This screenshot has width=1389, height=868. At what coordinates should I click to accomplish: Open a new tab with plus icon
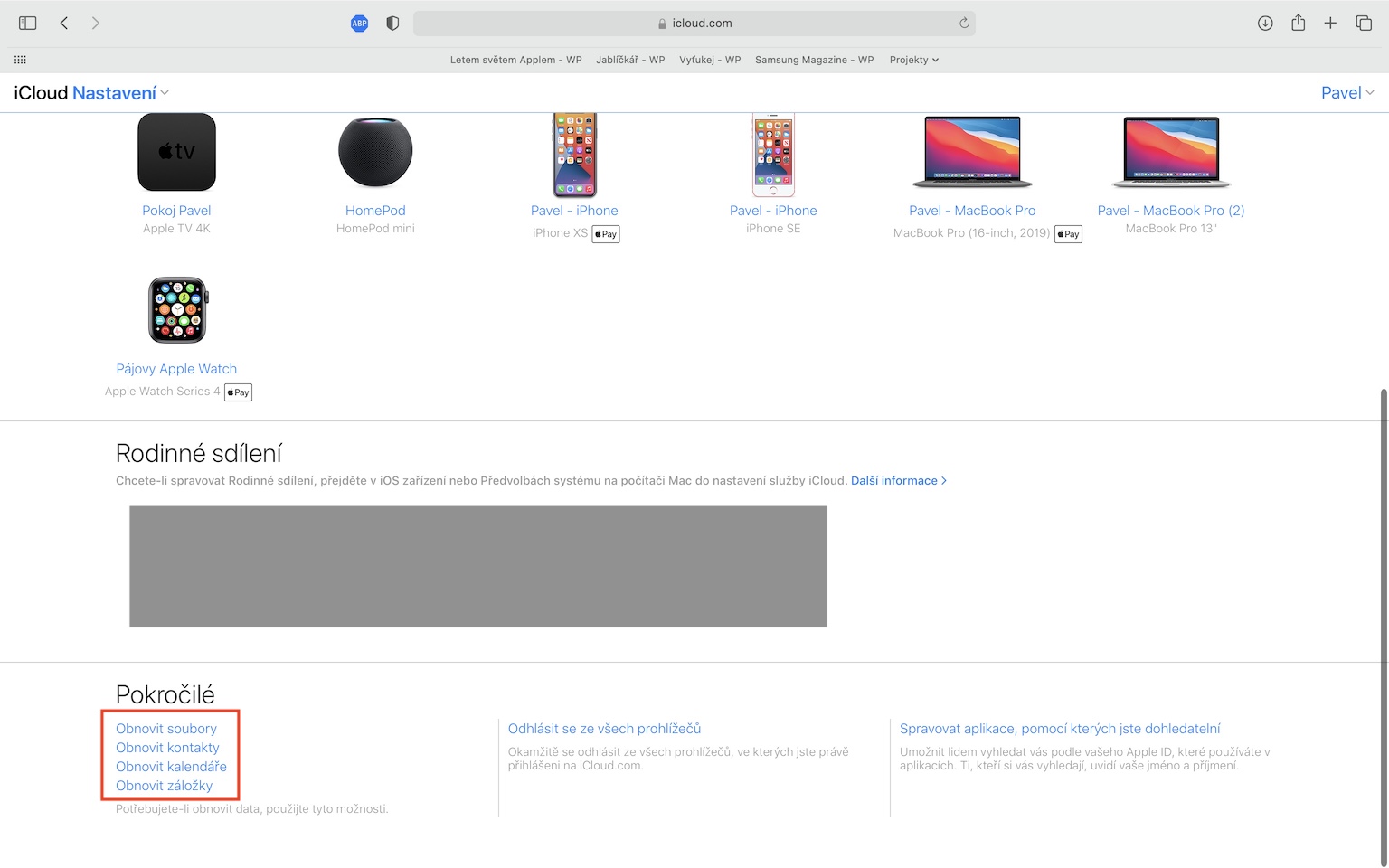pos(1330,24)
